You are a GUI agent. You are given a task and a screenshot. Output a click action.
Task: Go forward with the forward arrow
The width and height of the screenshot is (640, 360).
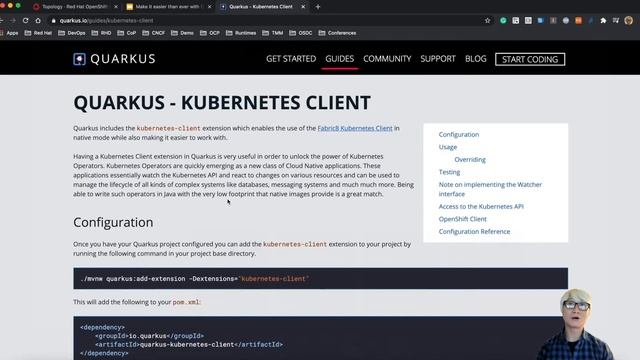[x=13, y=20]
